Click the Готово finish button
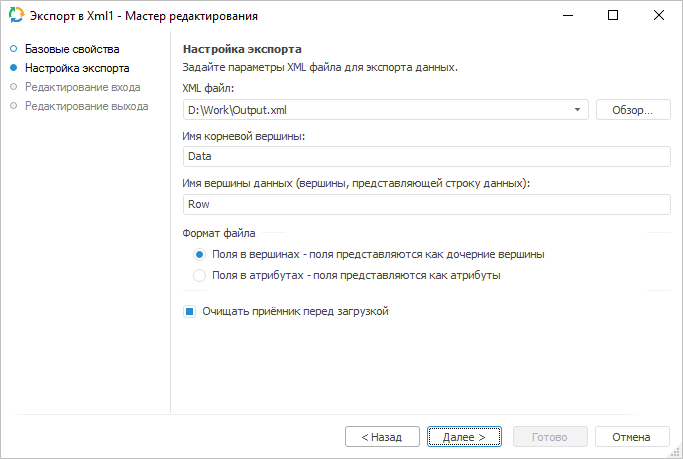This screenshot has width=683, height=459. [549, 437]
